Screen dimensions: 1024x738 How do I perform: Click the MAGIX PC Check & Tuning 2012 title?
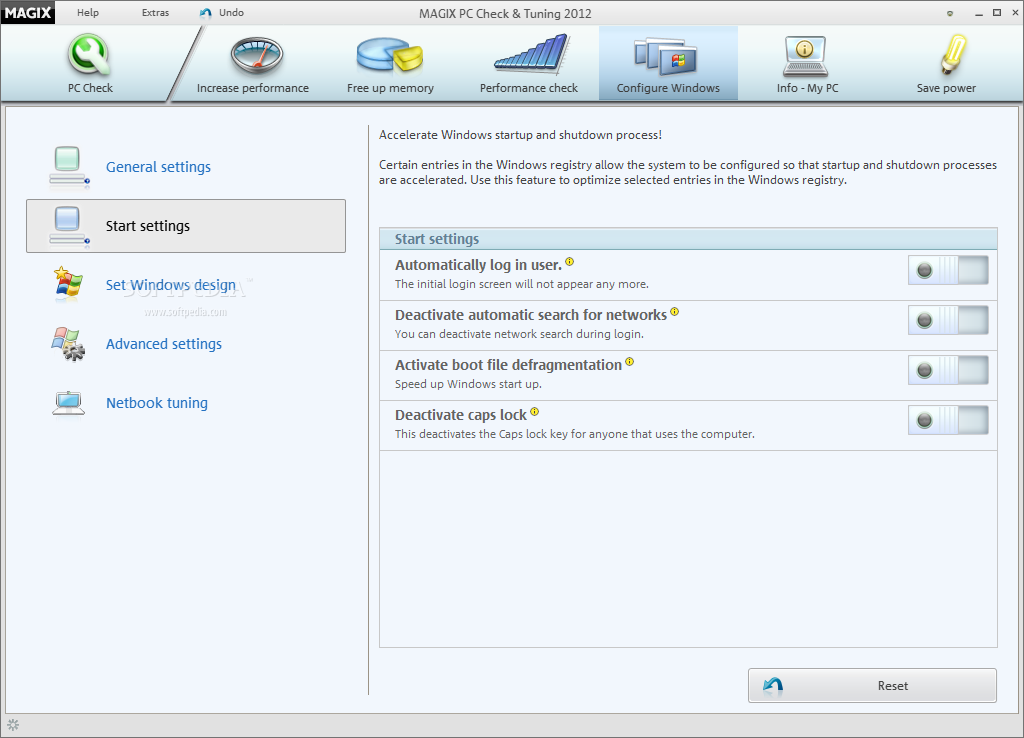pos(505,14)
